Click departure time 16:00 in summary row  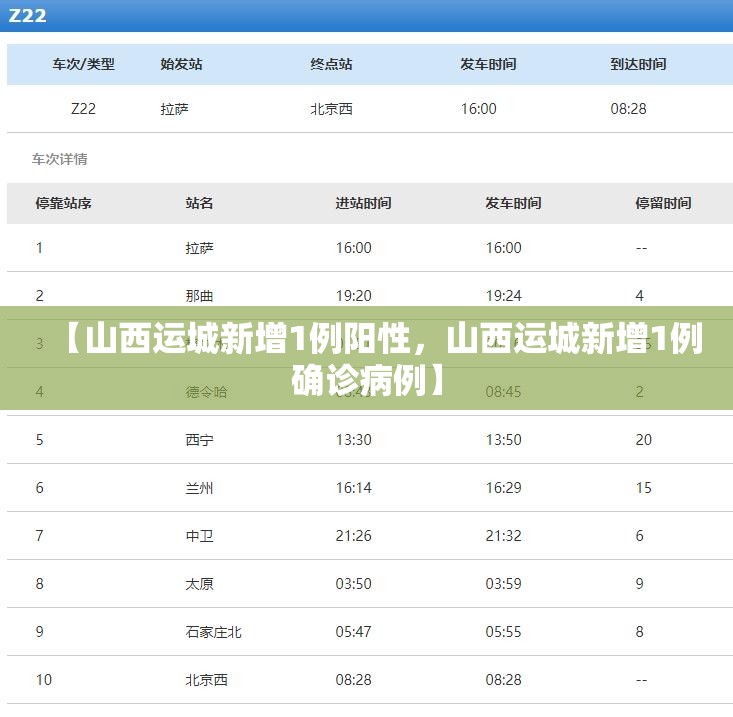pos(478,109)
